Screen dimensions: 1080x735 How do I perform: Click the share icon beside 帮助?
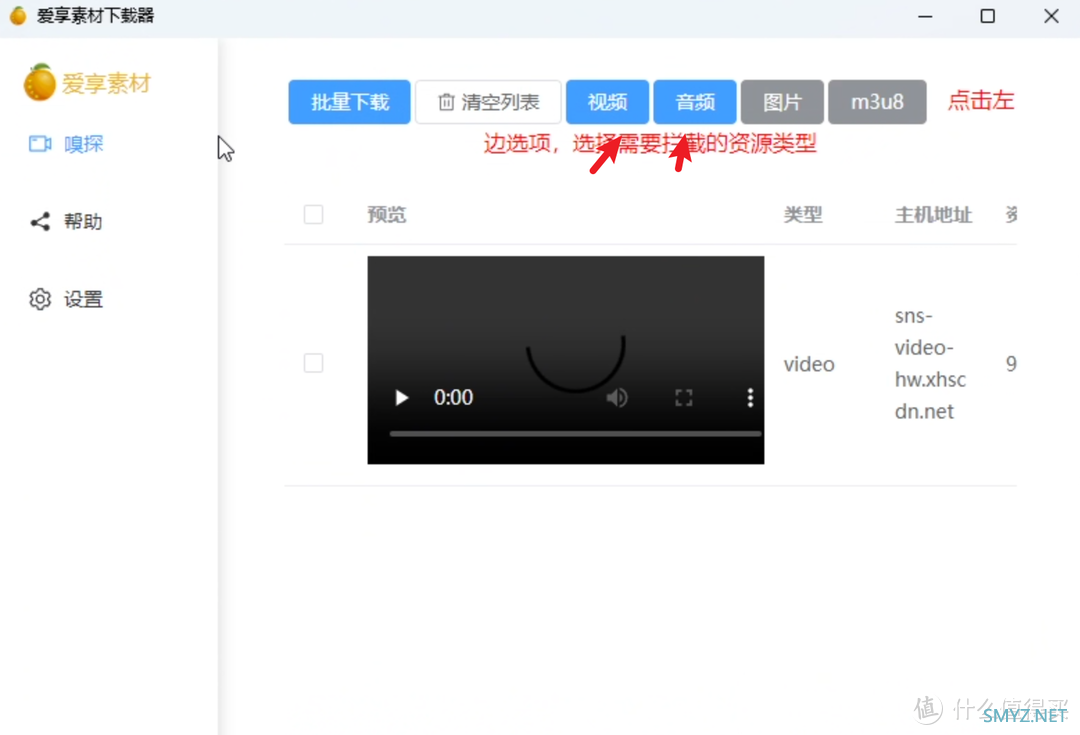(x=40, y=222)
